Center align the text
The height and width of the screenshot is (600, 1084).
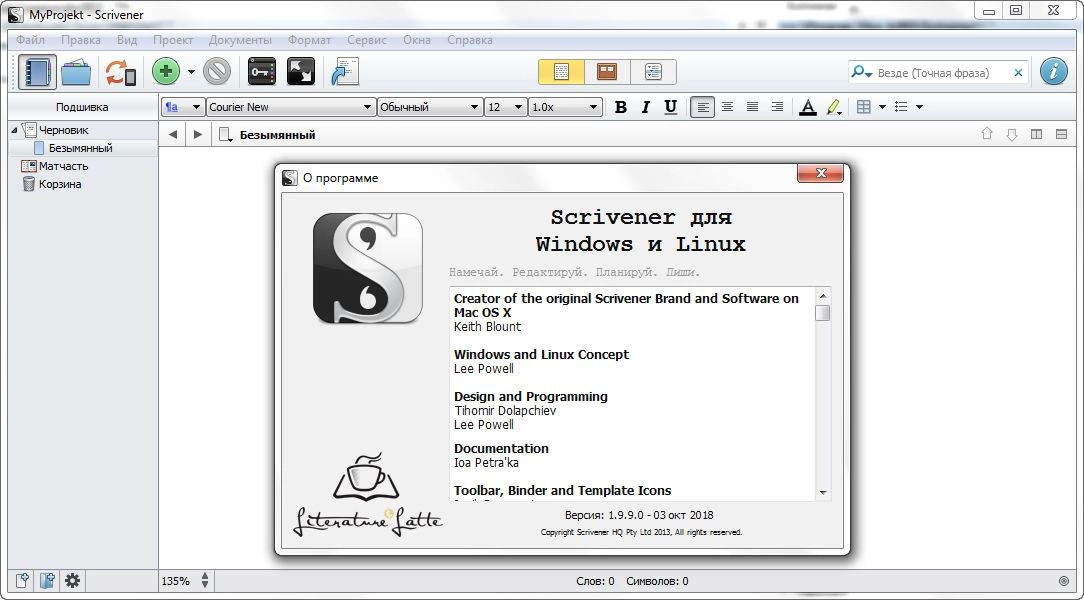tap(727, 107)
